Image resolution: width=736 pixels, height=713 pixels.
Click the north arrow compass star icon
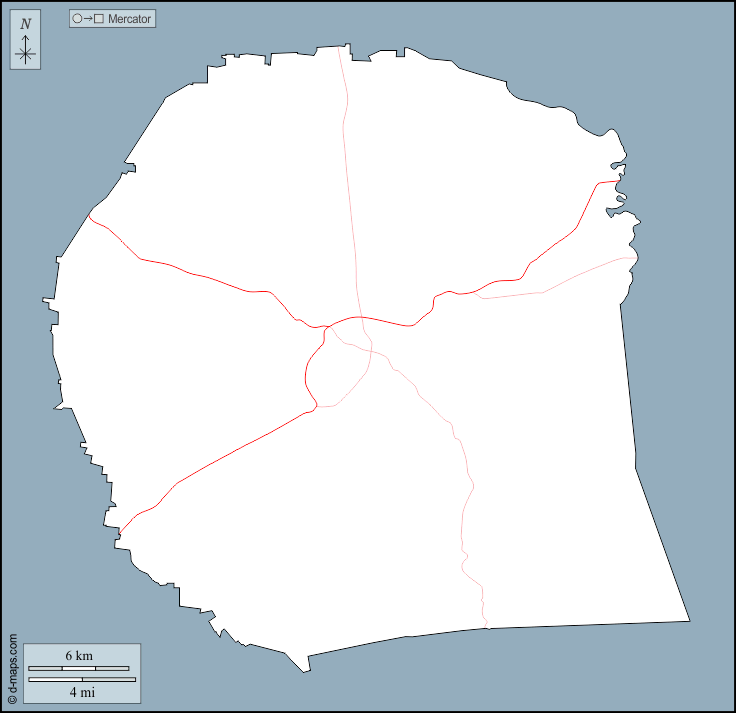tap(26, 54)
